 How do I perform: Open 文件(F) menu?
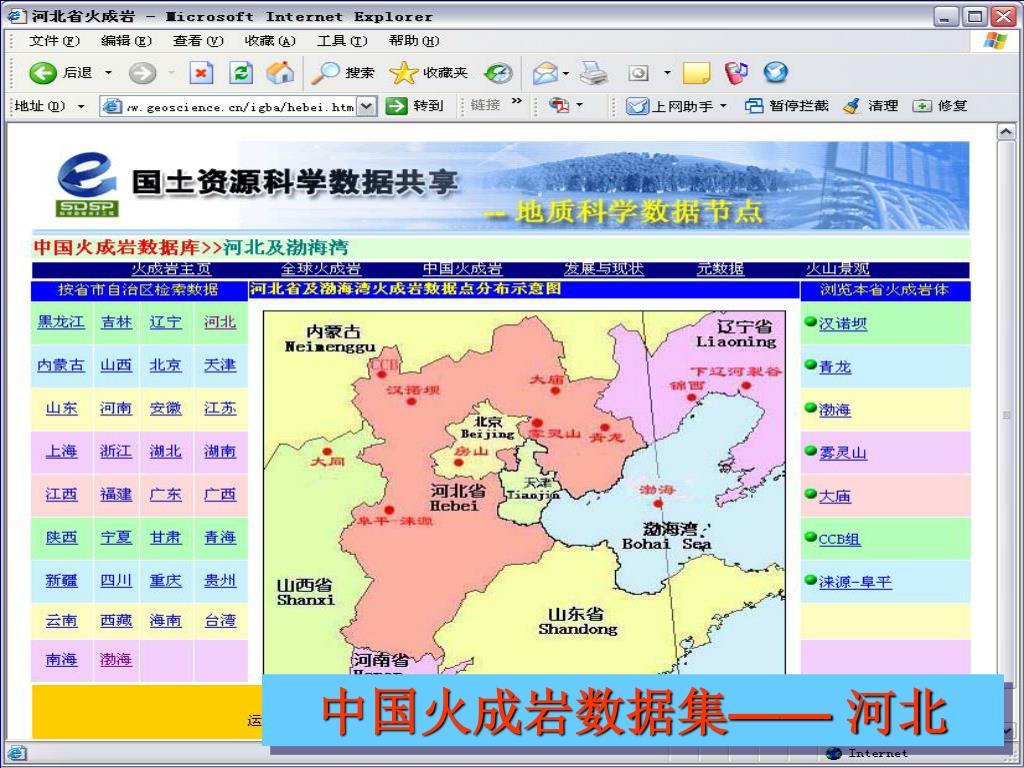tap(54, 40)
